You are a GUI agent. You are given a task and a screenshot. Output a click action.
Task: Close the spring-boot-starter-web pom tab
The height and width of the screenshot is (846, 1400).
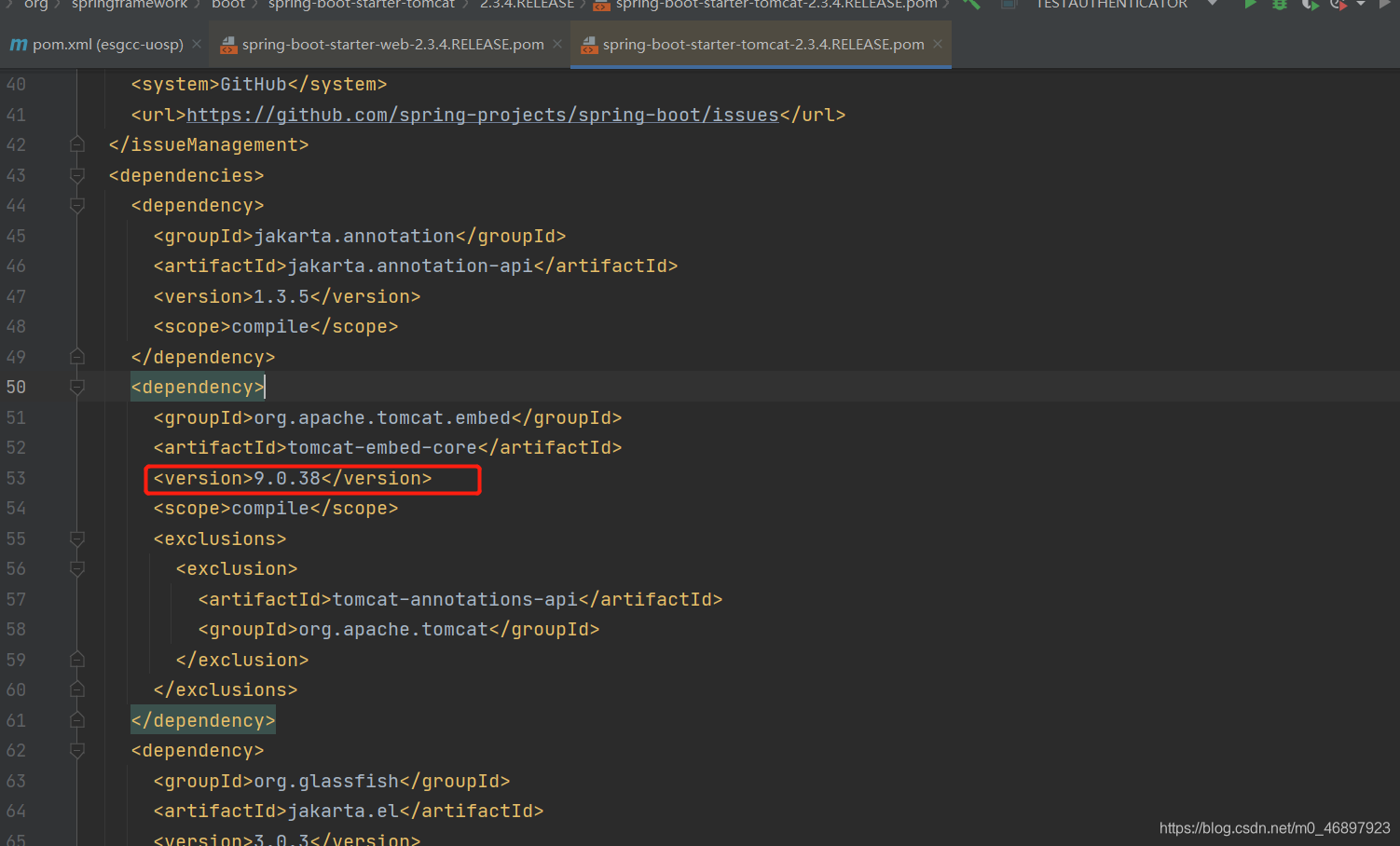(557, 44)
